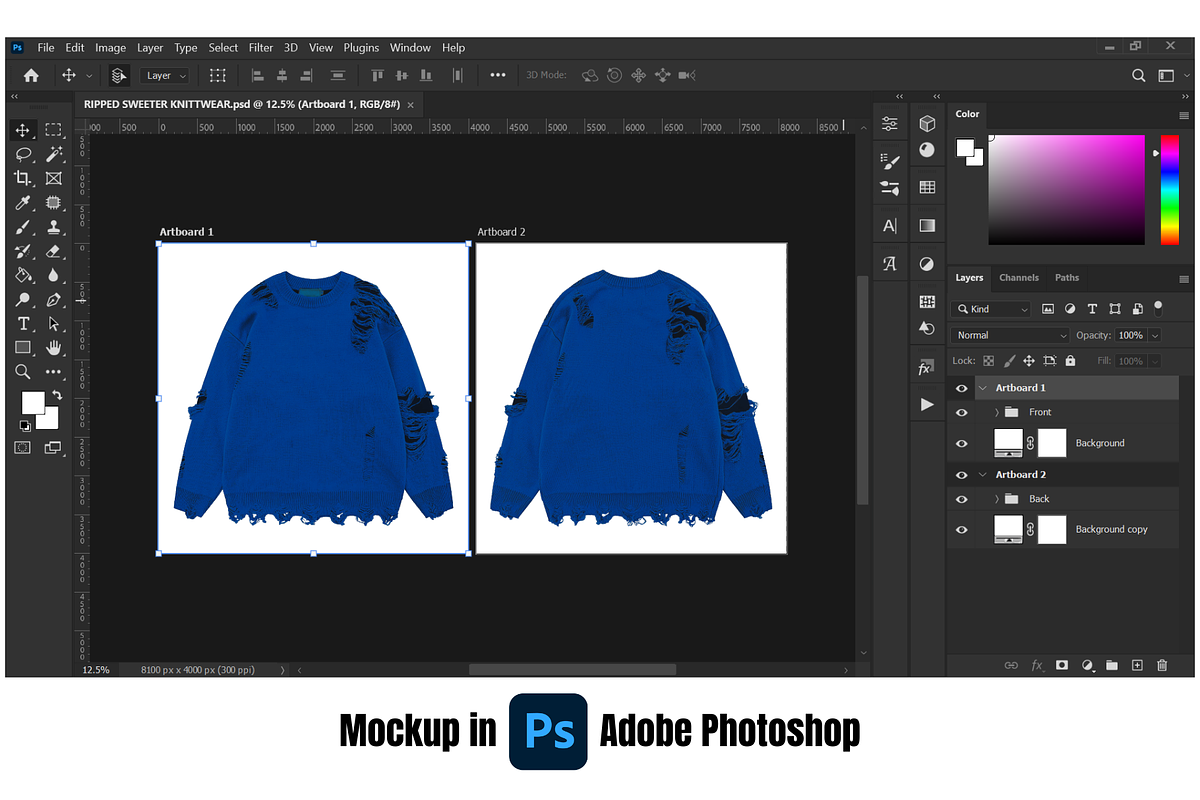Select the Horizontal Type tool
This screenshot has width=1200, height=800.
pyautogui.click(x=23, y=323)
